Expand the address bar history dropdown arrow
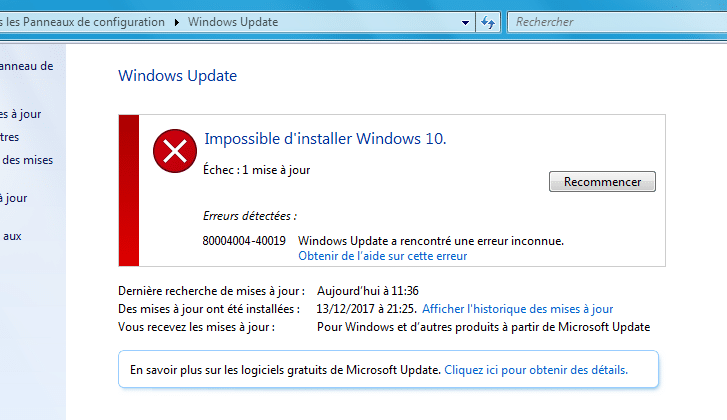 point(465,22)
